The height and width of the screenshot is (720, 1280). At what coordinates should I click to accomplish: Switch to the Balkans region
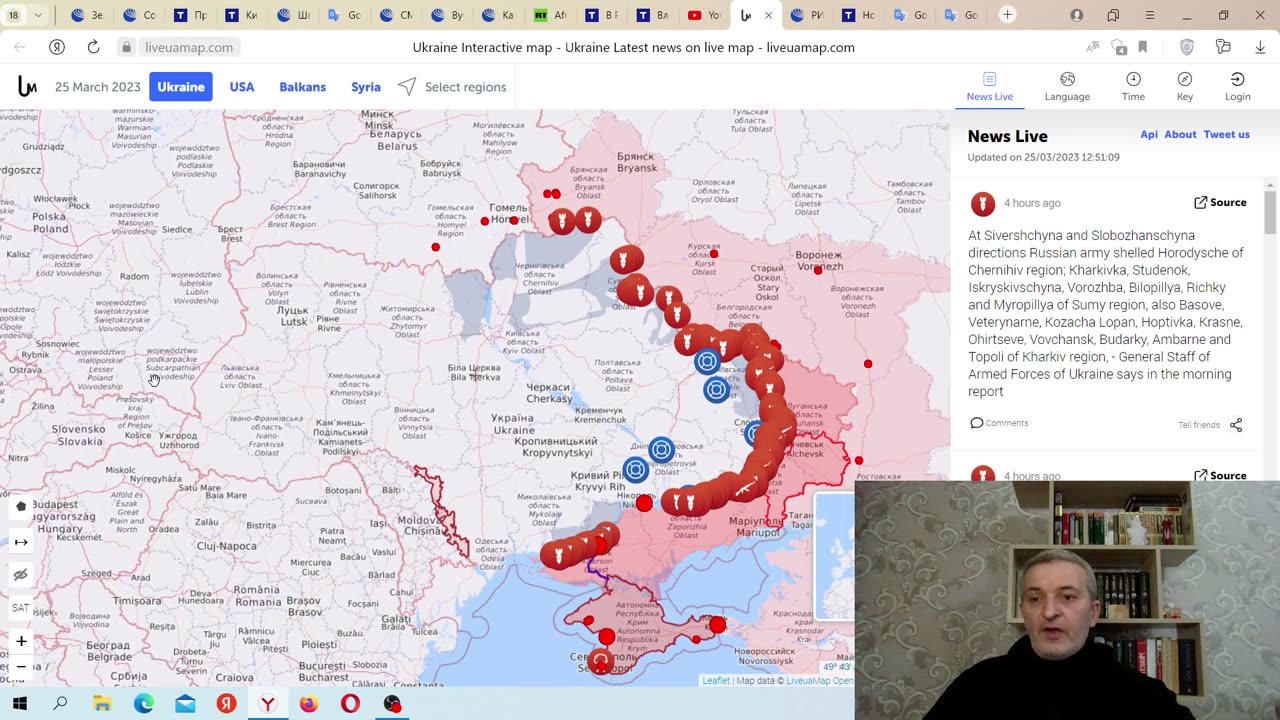[x=302, y=87]
